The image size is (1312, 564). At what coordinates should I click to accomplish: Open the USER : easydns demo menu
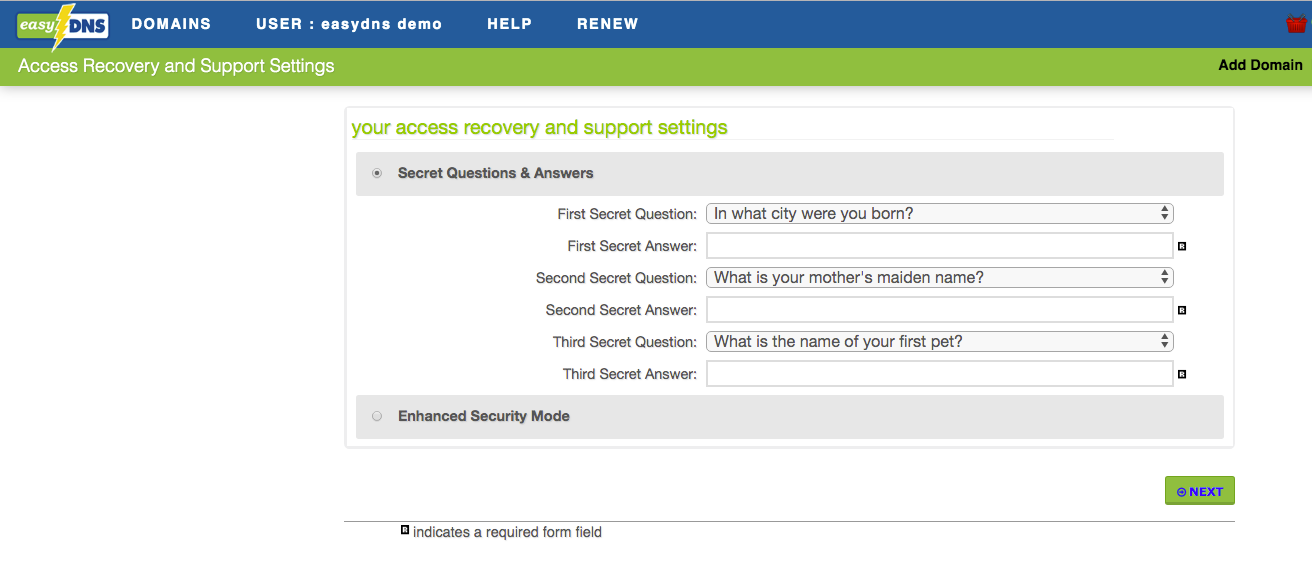tap(349, 24)
